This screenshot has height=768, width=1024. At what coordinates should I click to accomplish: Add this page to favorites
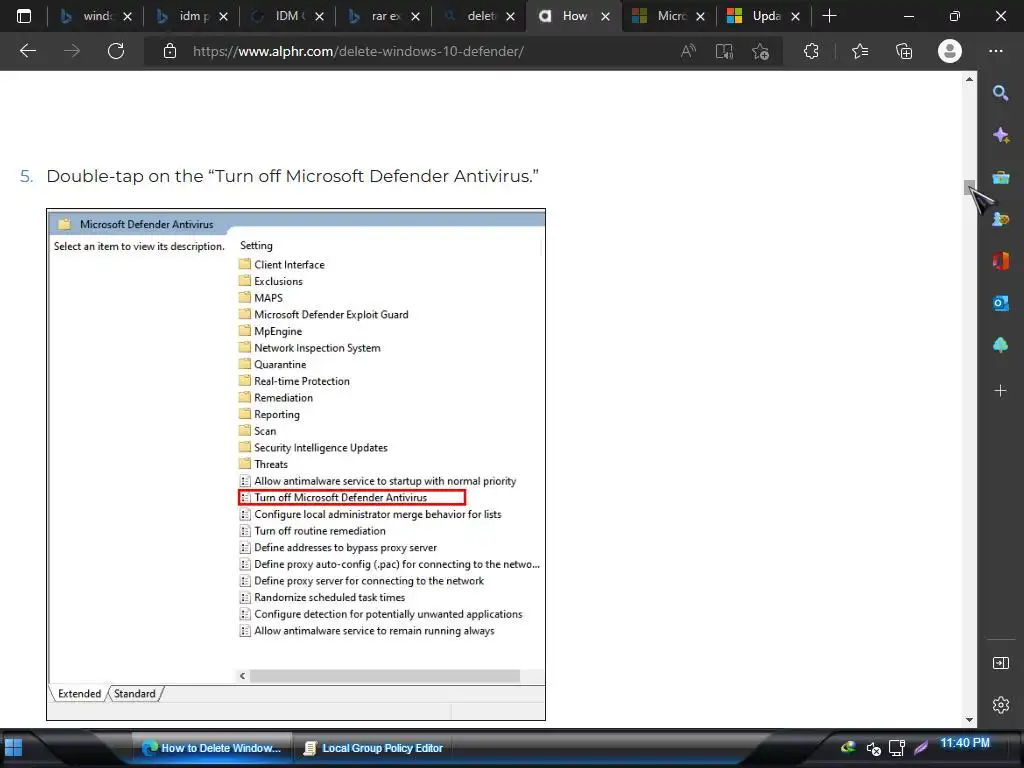point(760,51)
